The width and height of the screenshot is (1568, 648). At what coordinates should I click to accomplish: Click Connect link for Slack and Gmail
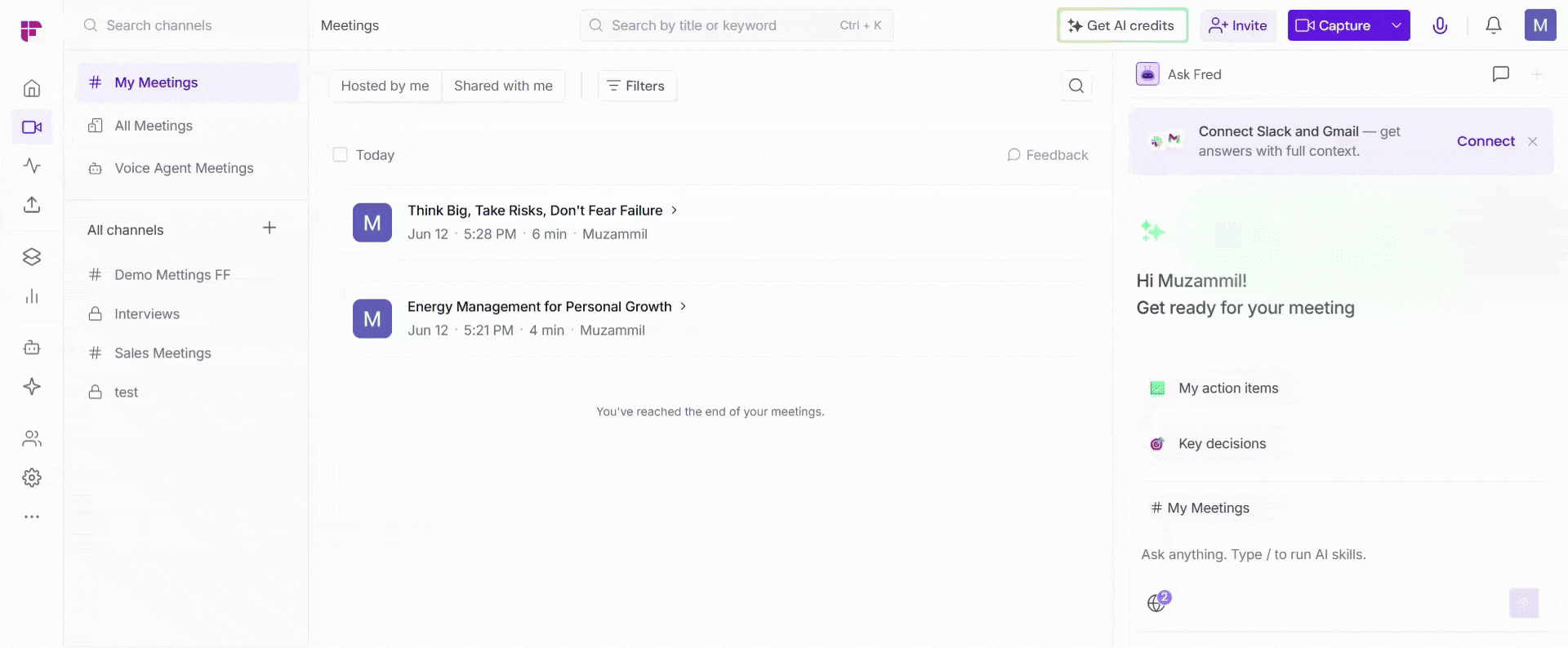pyautogui.click(x=1486, y=141)
